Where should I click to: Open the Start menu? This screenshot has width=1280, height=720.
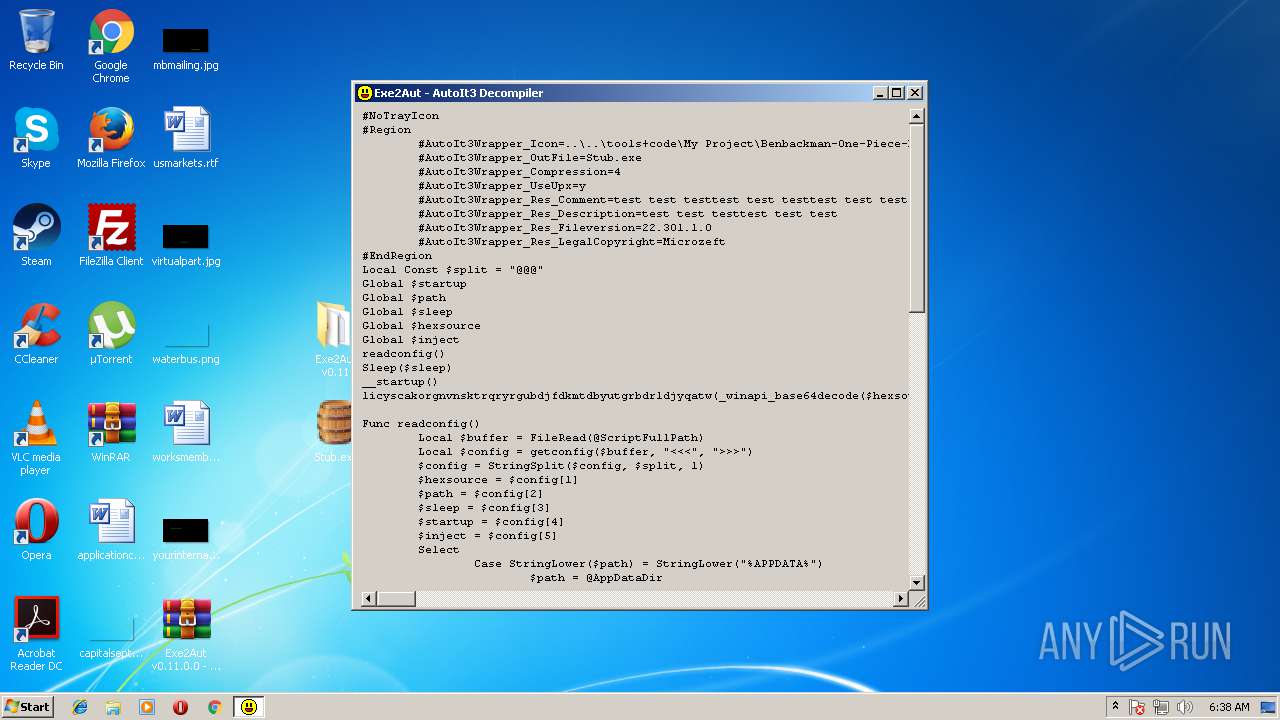[x=28, y=707]
